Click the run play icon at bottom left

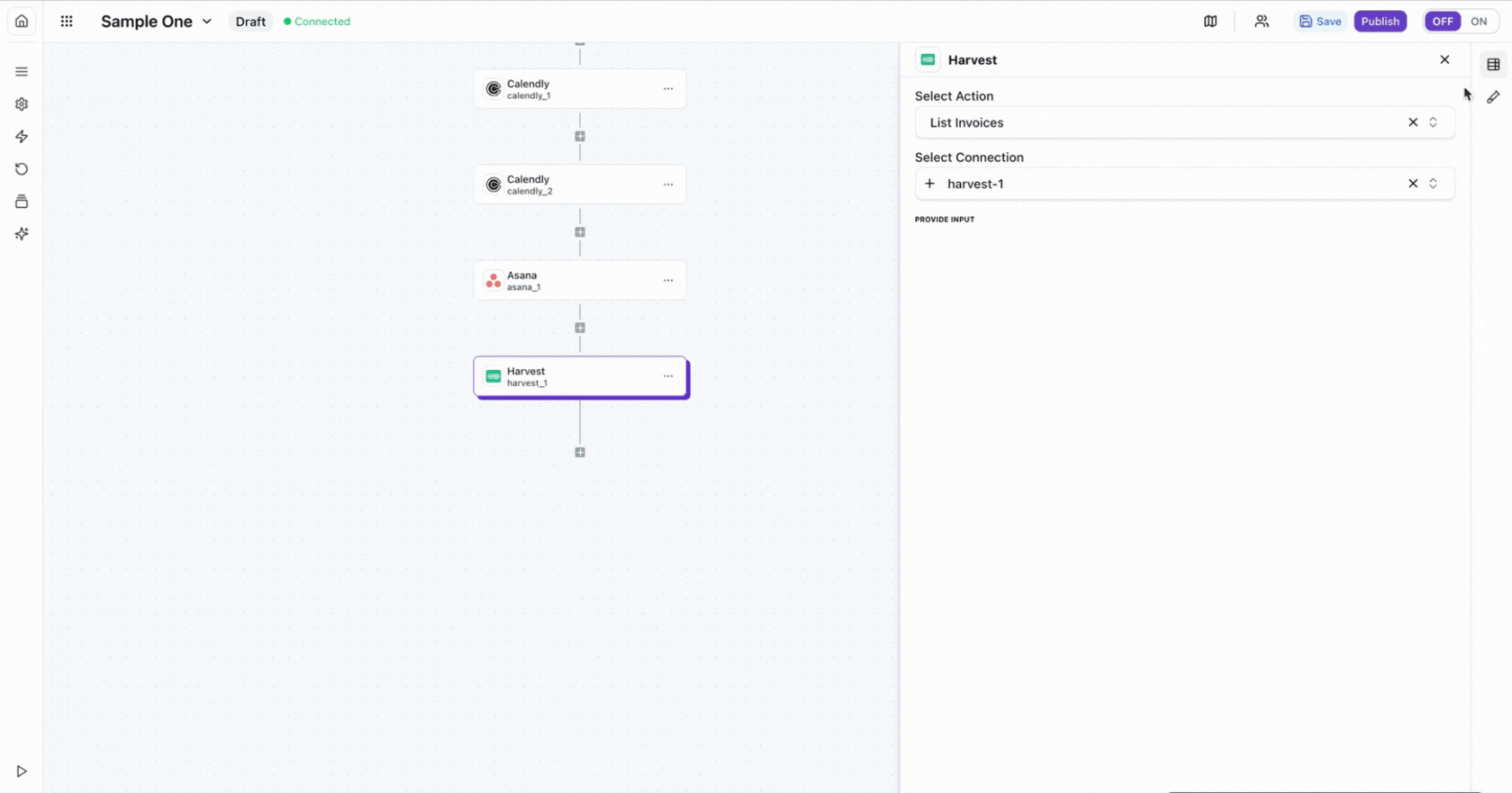[22, 771]
